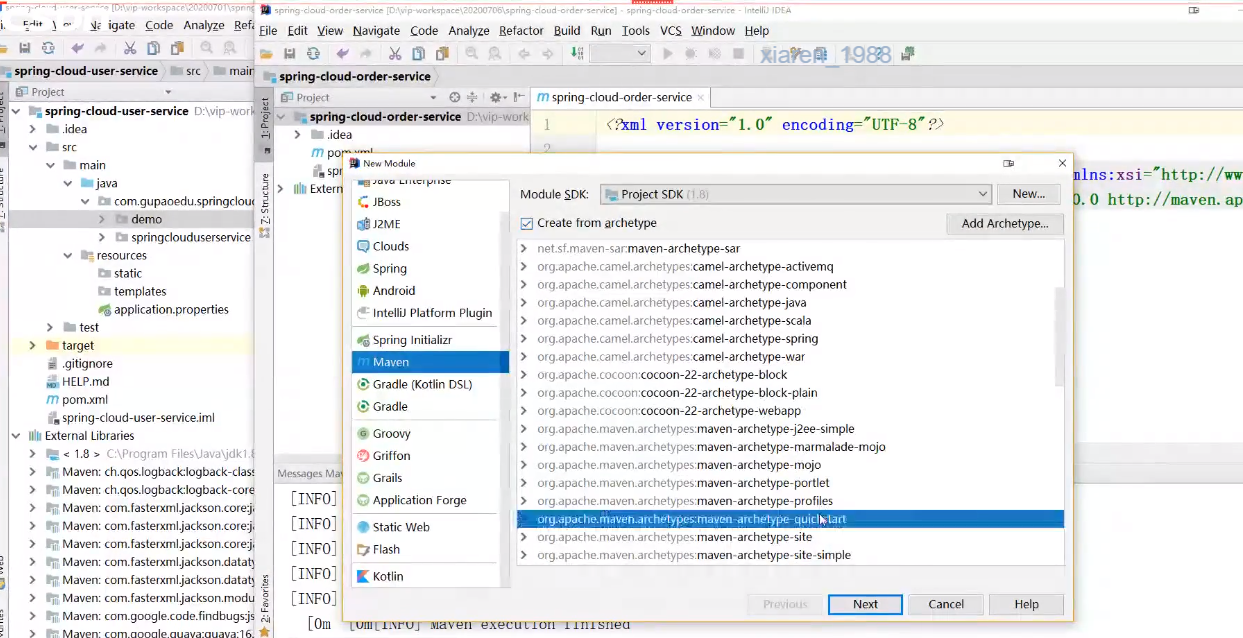Click Cancel in New Module dialog
Screen dimensions: 1243x638
pyautogui.click(x=946, y=604)
